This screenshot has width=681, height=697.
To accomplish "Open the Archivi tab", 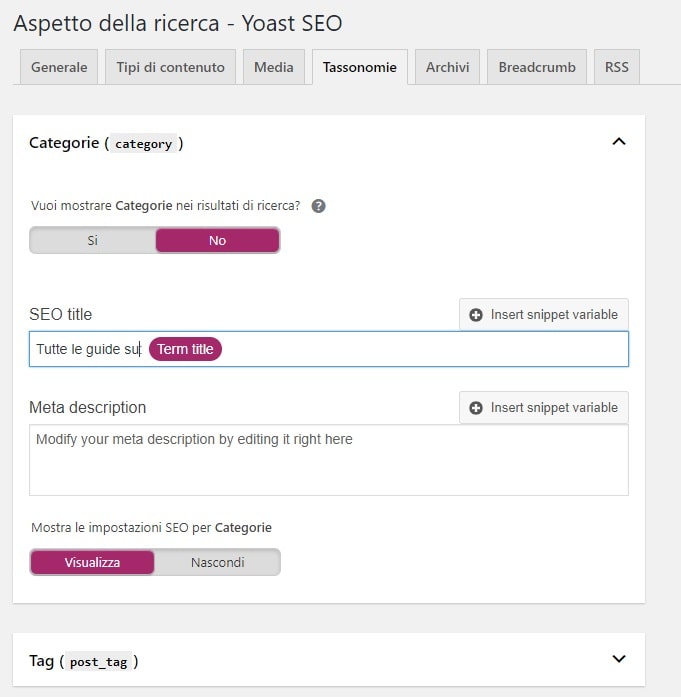I will click(x=447, y=67).
